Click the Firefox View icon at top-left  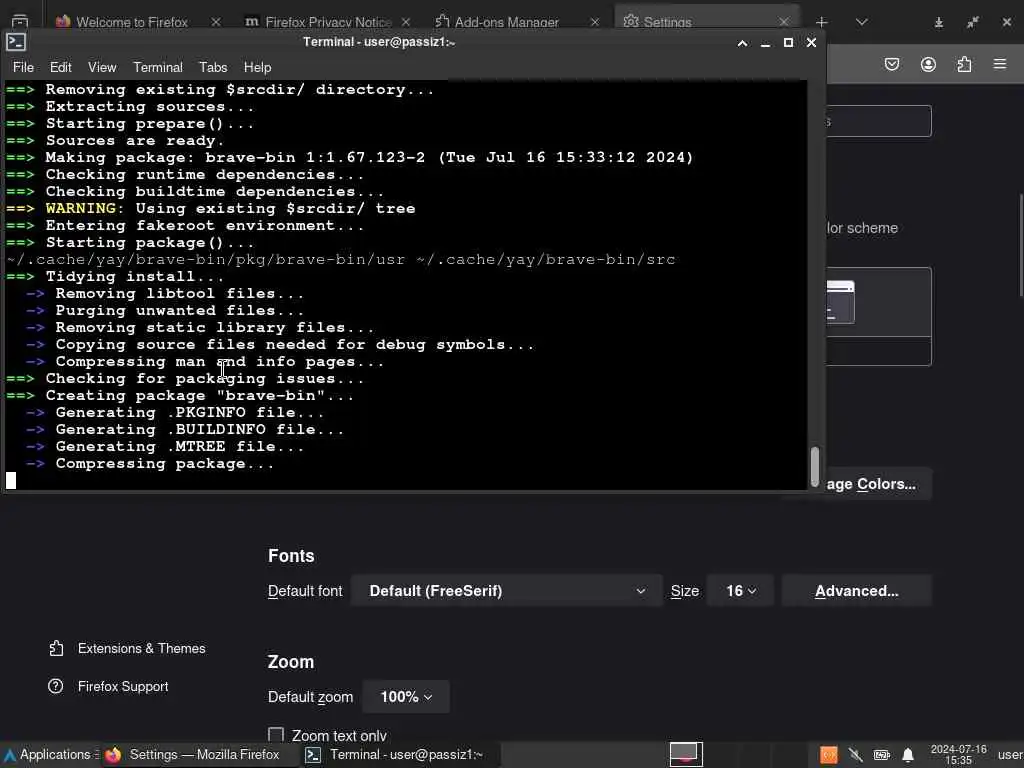pos(20,22)
